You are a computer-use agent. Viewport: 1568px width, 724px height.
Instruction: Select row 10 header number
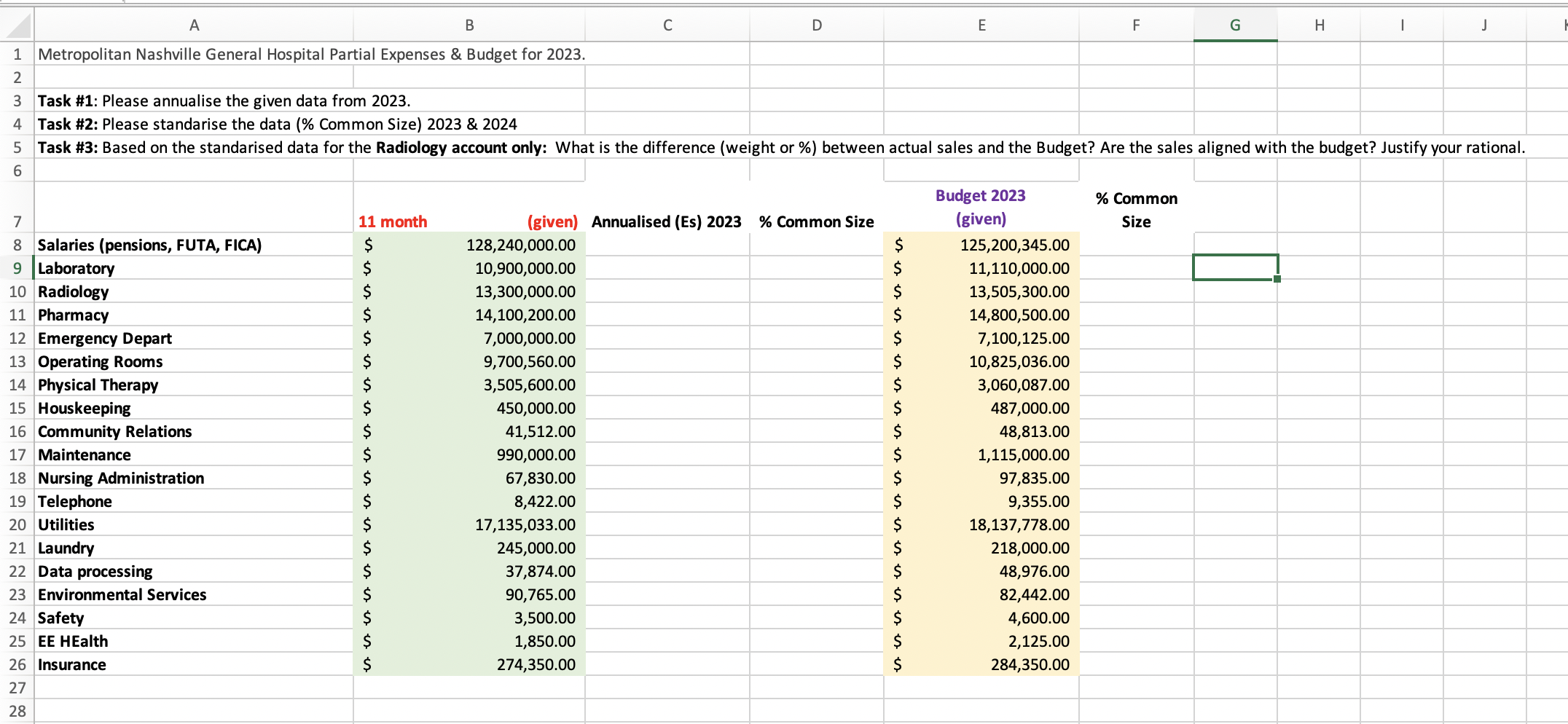(17, 291)
